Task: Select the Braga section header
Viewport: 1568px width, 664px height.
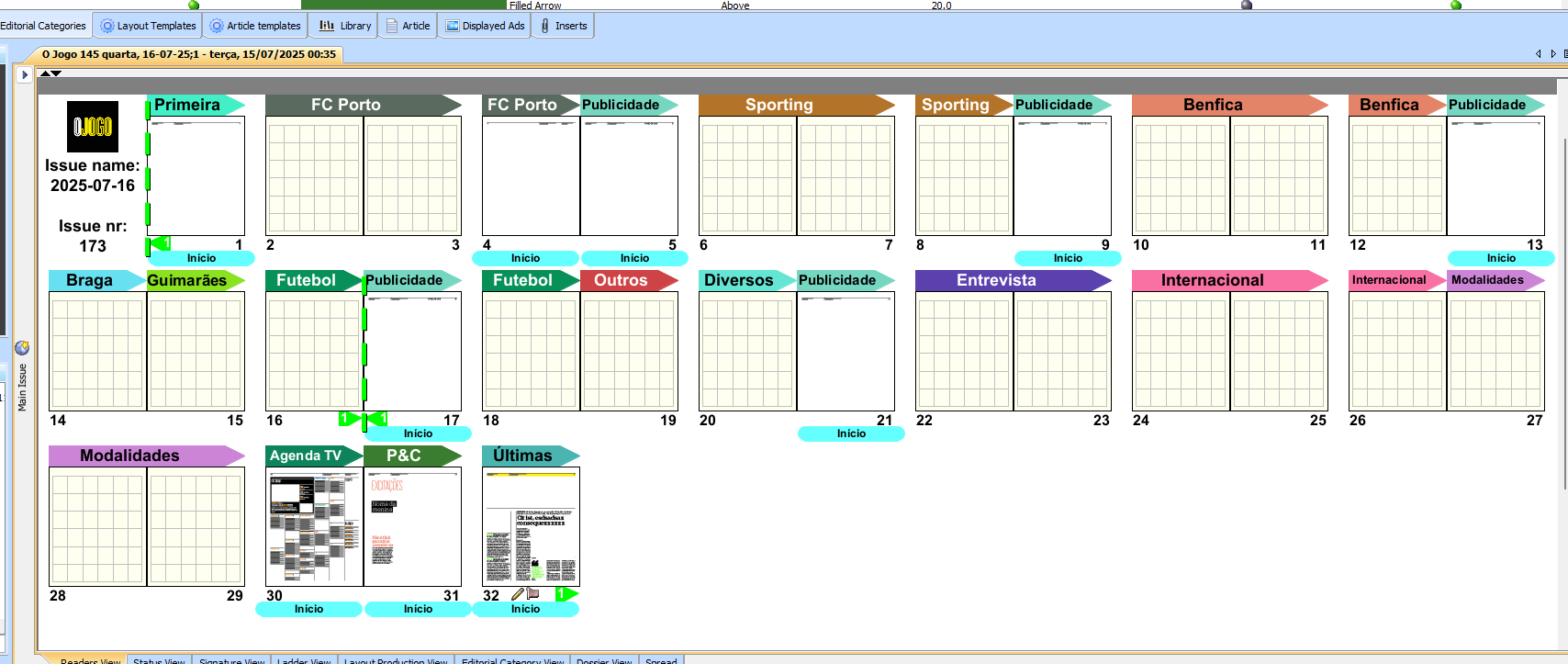Action: pos(97,280)
